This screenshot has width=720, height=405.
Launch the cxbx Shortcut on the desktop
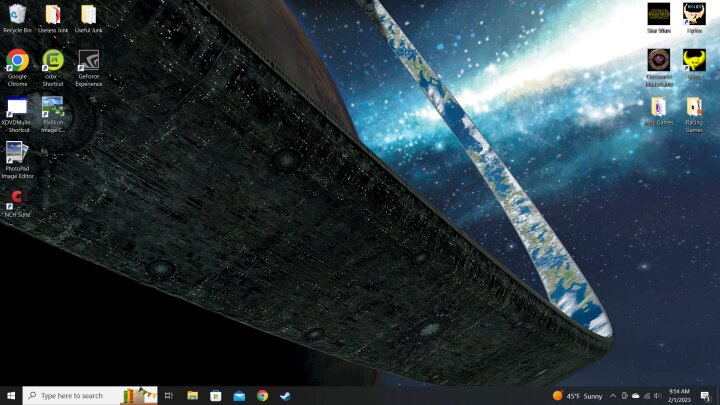[x=53, y=68]
